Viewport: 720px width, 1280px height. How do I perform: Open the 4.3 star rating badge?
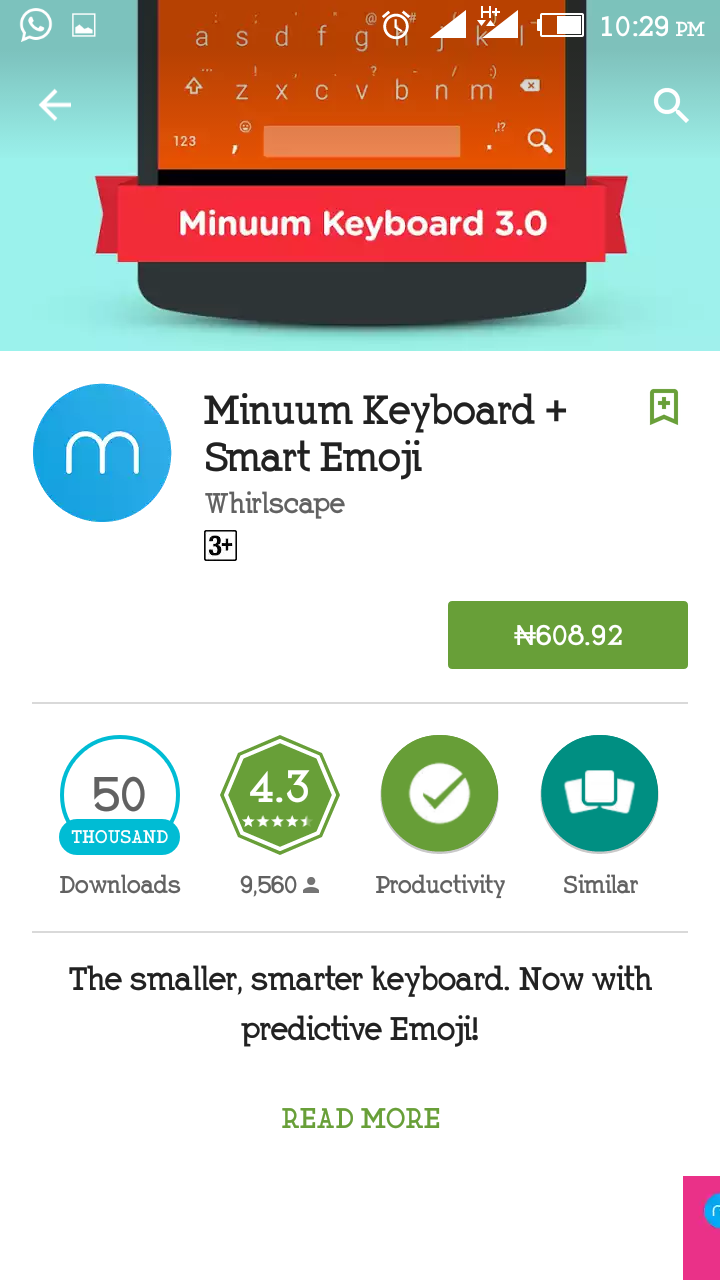point(280,795)
